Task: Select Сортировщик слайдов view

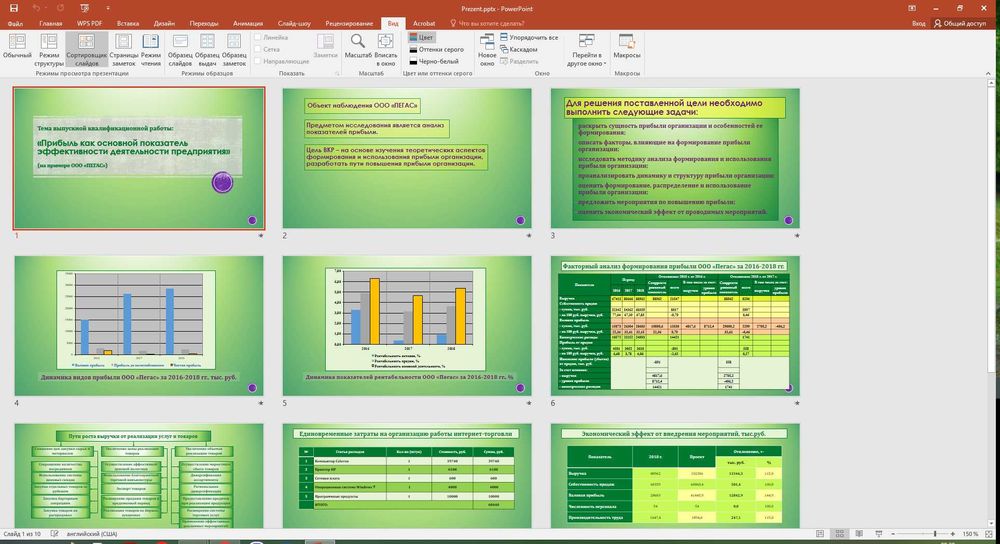Action: point(87,49)
